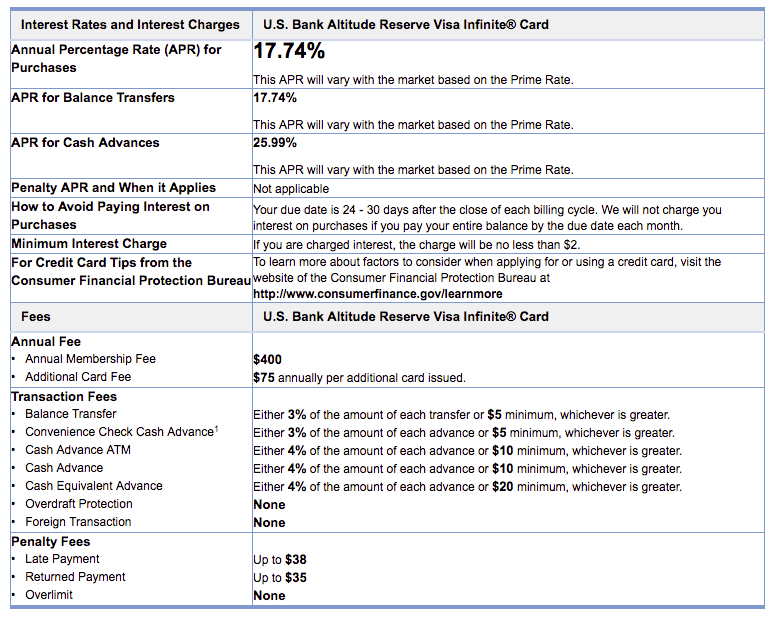This screenshot has height=620, width=776.
Task: Select 'Not applicable' penalty APR cell
Action: 291,189
